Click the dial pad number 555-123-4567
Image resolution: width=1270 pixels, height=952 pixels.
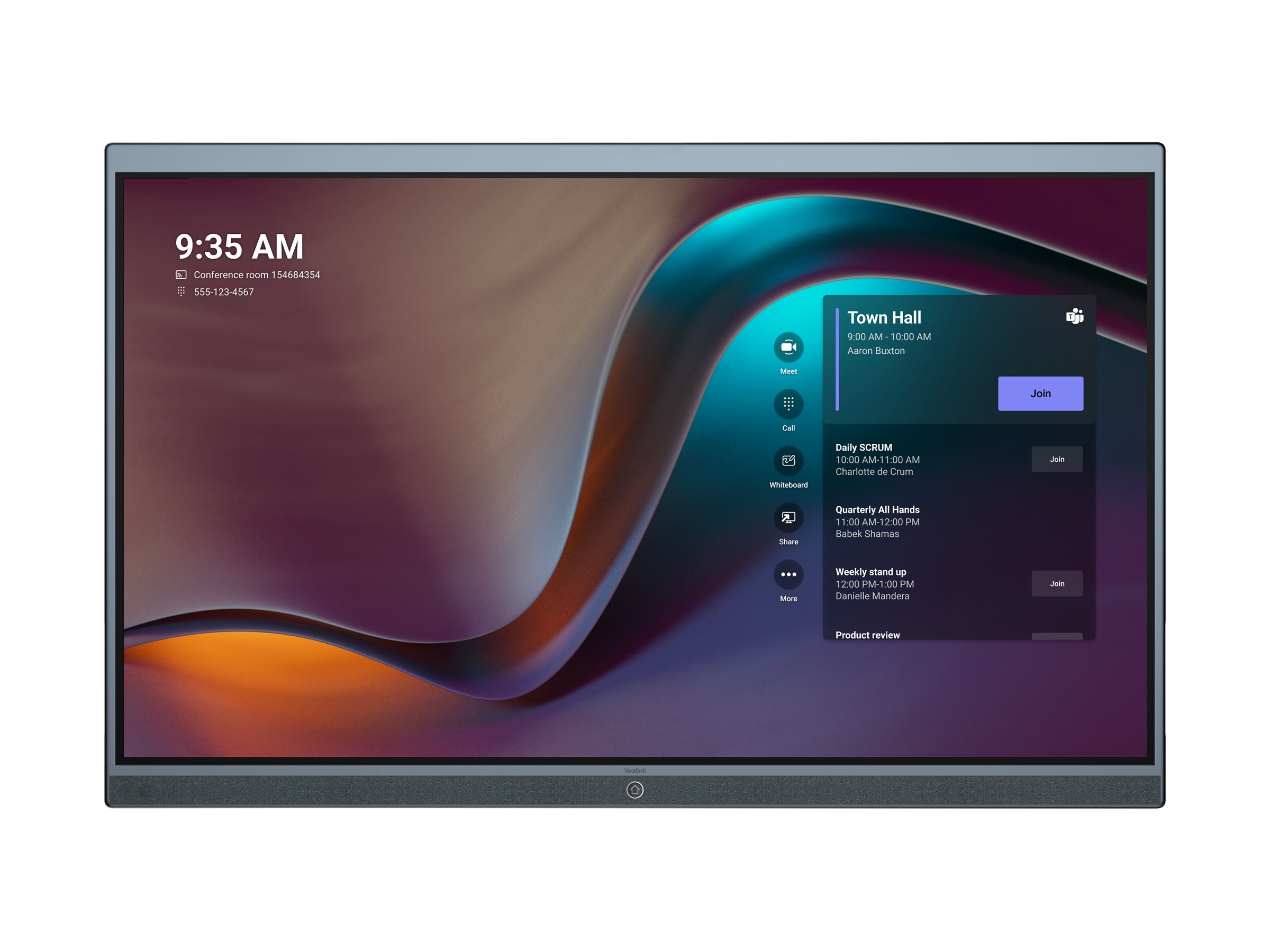(x=221, y=291)
